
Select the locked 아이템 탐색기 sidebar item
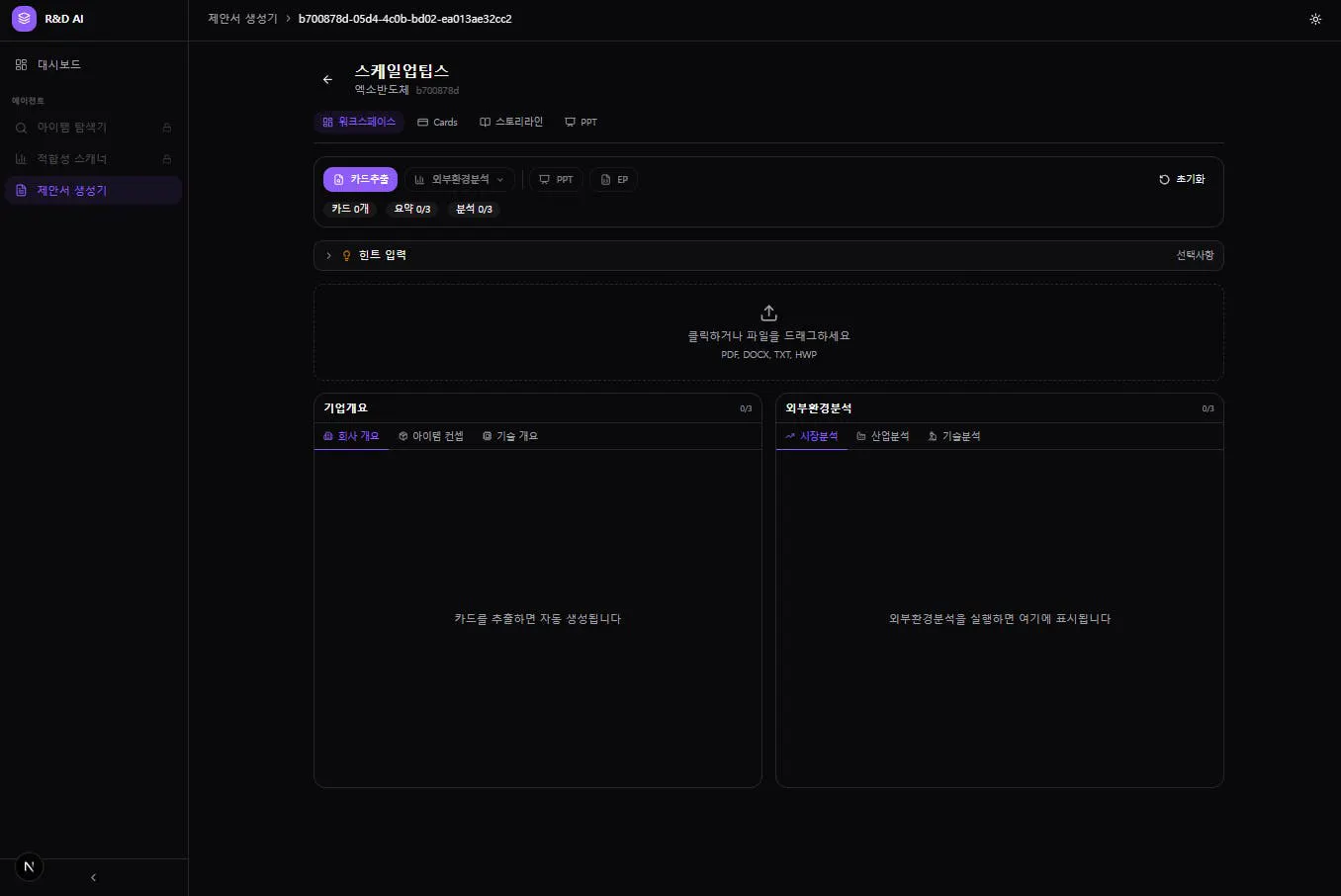pyautogui.click(x=94, y=128)
